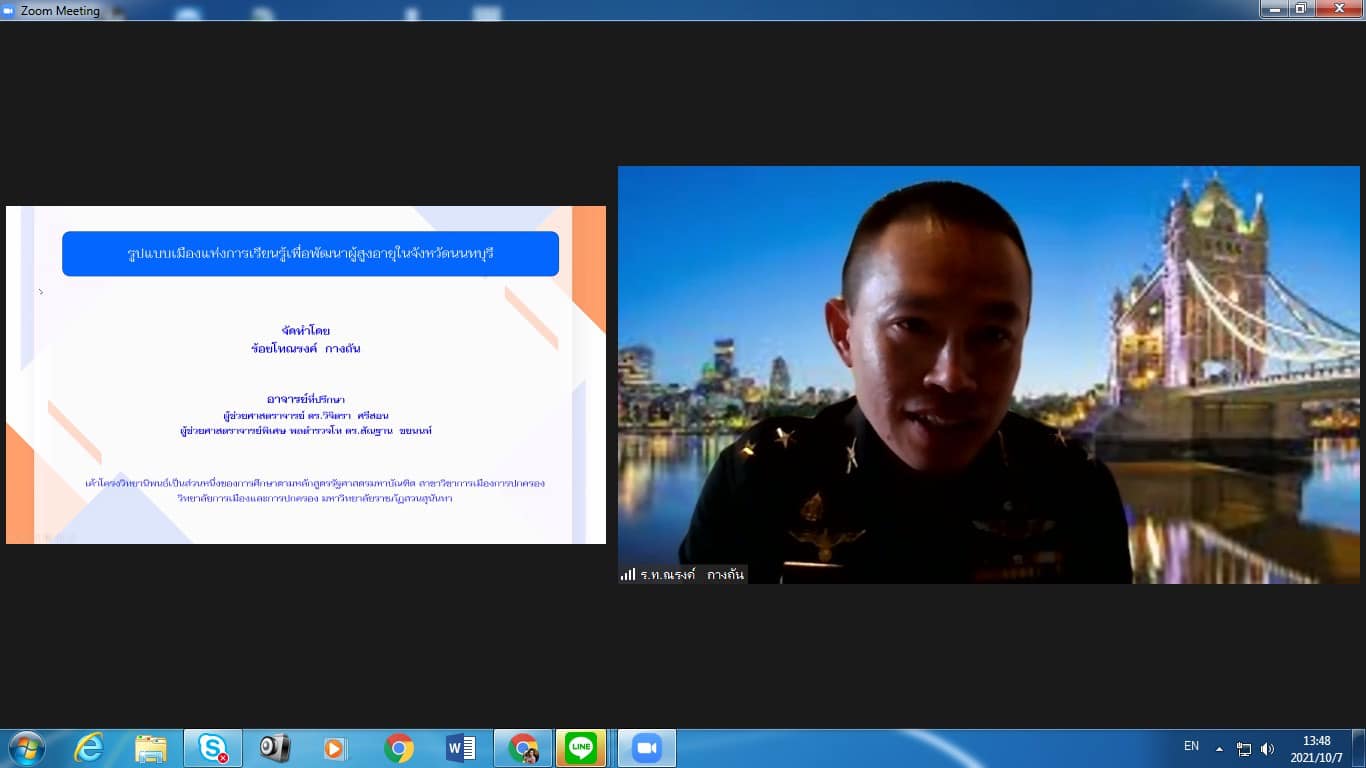
Task: Open the File Explorer folder icon
Action: point(151,748)
